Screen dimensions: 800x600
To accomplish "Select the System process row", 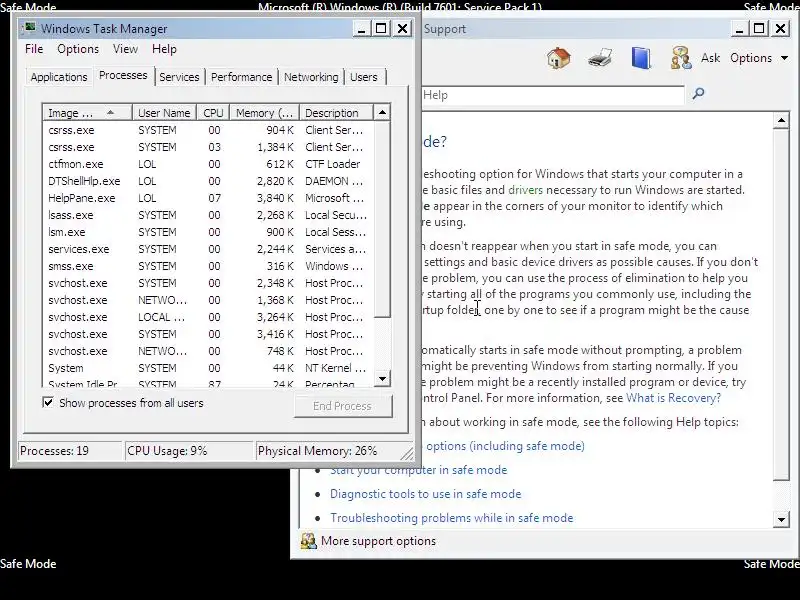I will point(208,368).
